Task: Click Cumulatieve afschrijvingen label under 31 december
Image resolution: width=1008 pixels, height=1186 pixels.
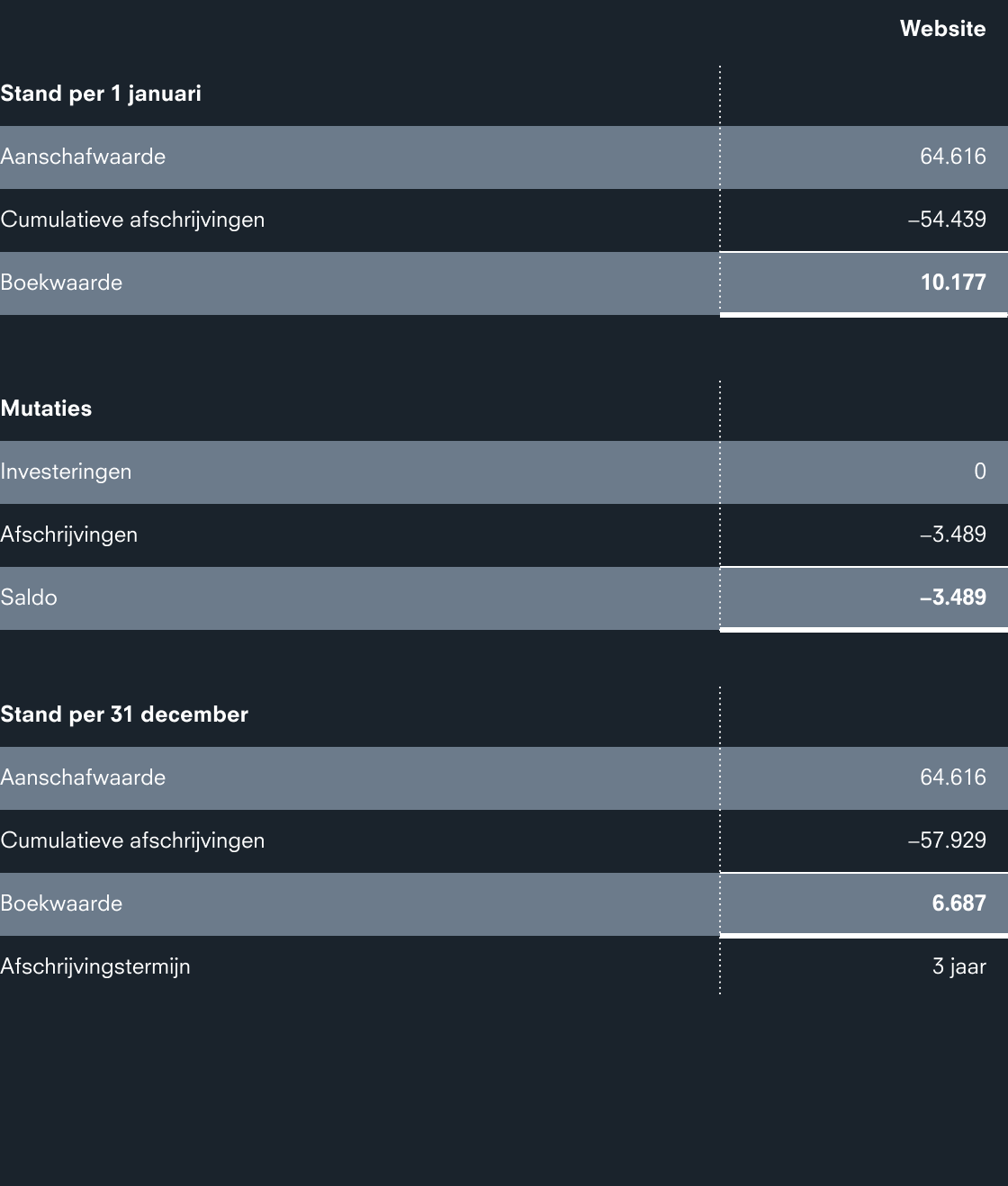Action: [132, 840]
